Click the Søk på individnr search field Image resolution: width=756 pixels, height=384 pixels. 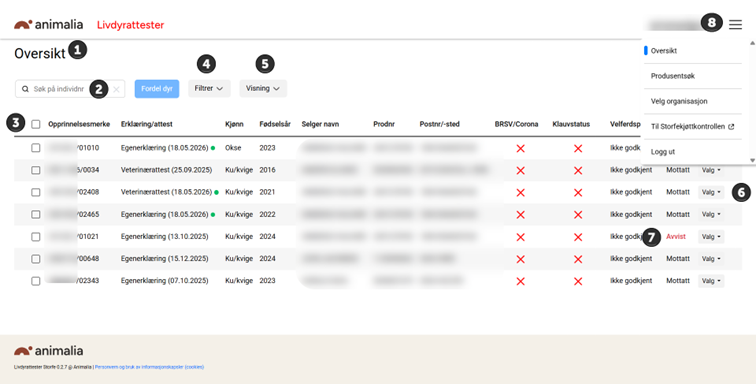(70, 89)
